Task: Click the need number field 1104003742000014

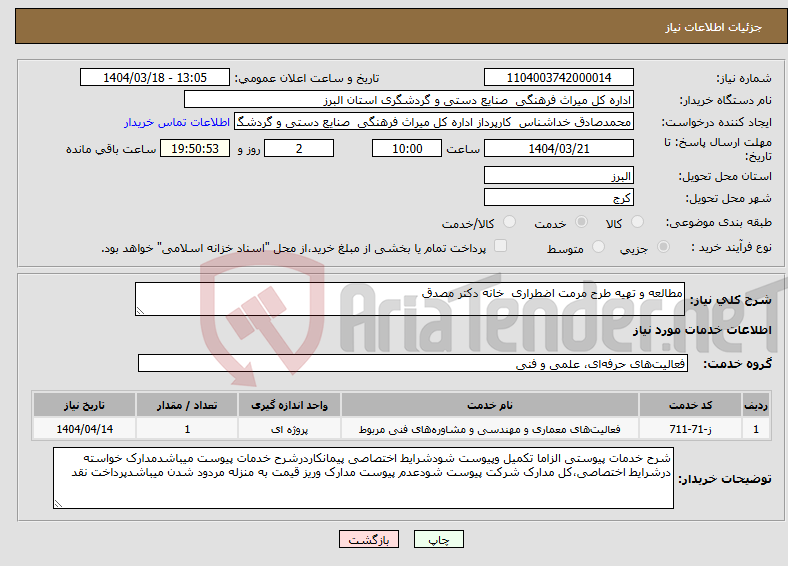Action: [558, 77]
